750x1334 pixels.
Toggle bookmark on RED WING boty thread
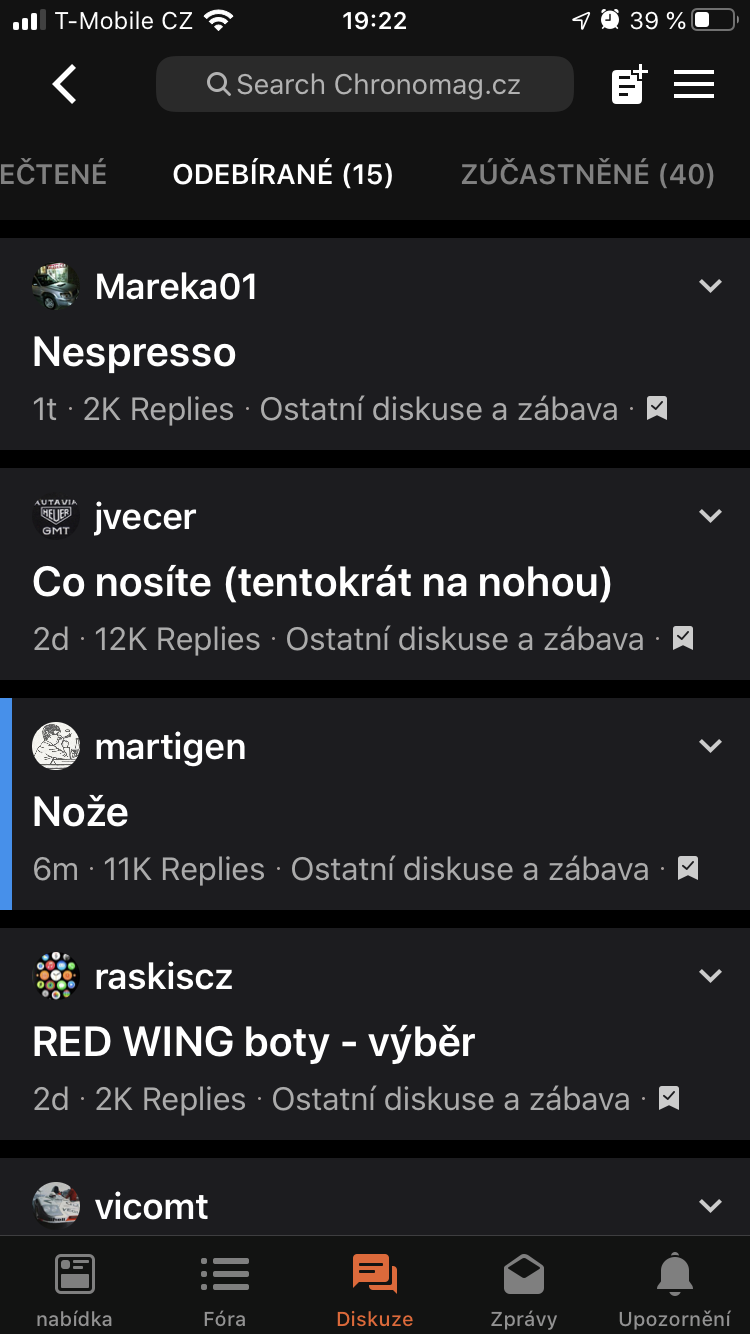[669, 1098]
